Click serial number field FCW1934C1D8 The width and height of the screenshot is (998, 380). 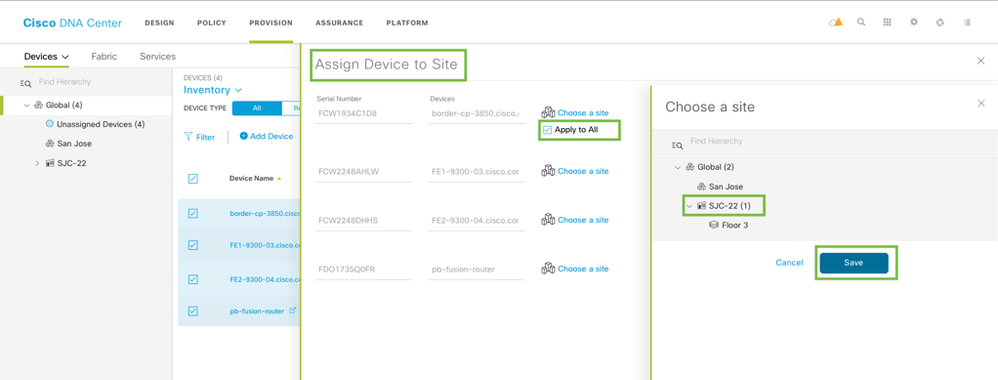(363, 114)
